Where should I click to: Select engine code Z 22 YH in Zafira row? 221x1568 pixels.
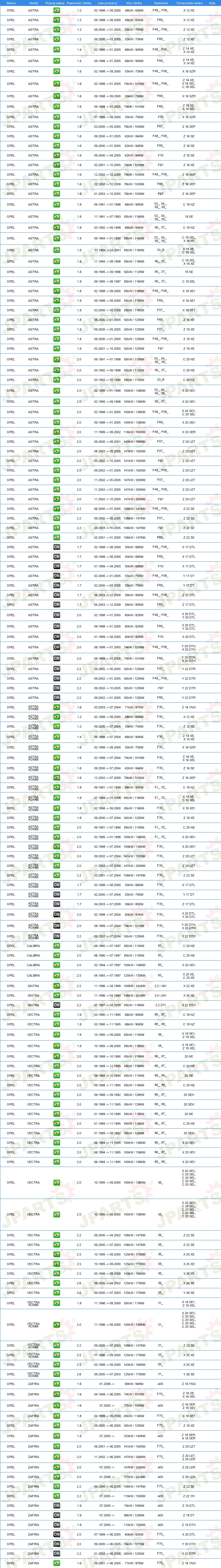coord(189,1496)
